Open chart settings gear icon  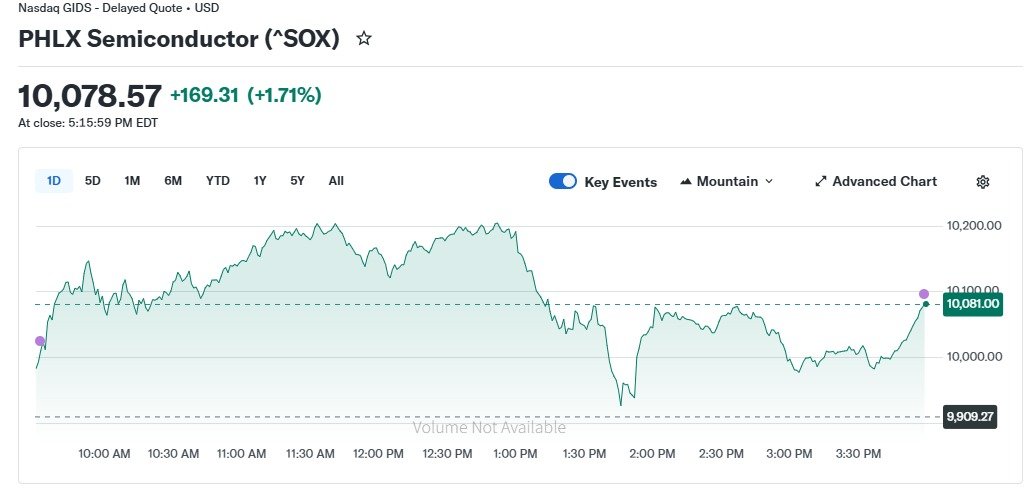[983, 182]
